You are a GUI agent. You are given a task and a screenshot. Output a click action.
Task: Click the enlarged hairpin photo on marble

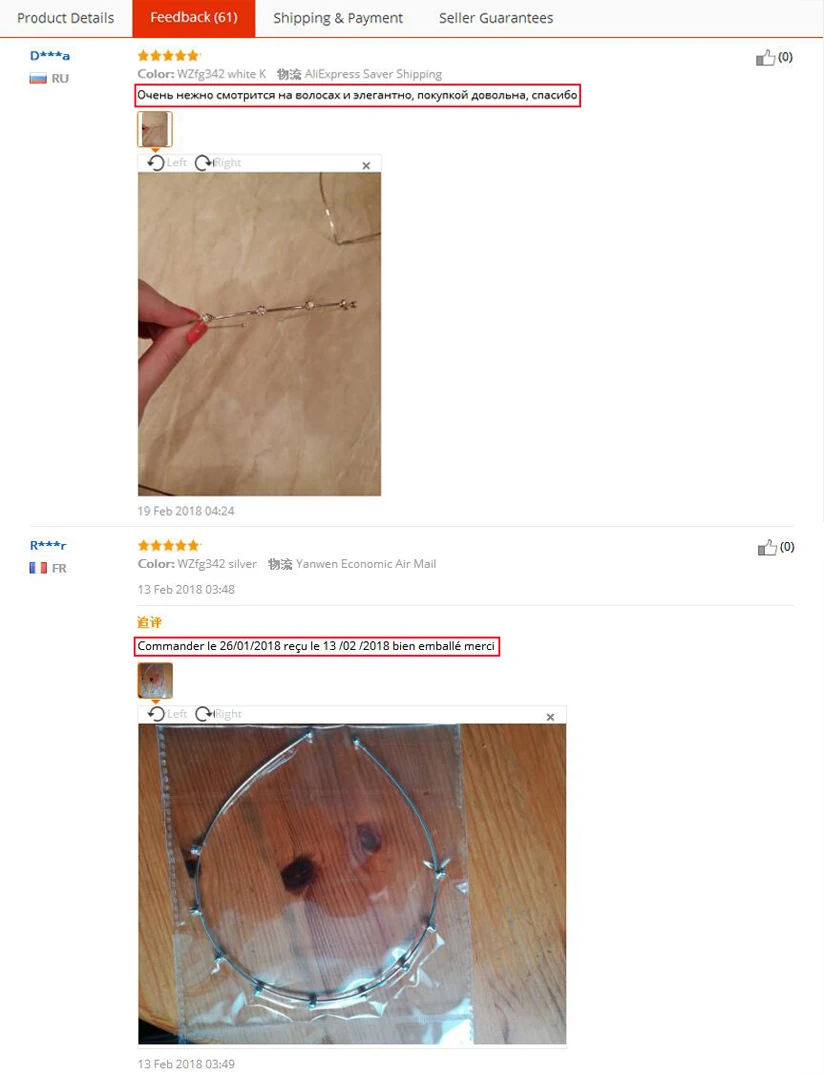tap(259, 334)
